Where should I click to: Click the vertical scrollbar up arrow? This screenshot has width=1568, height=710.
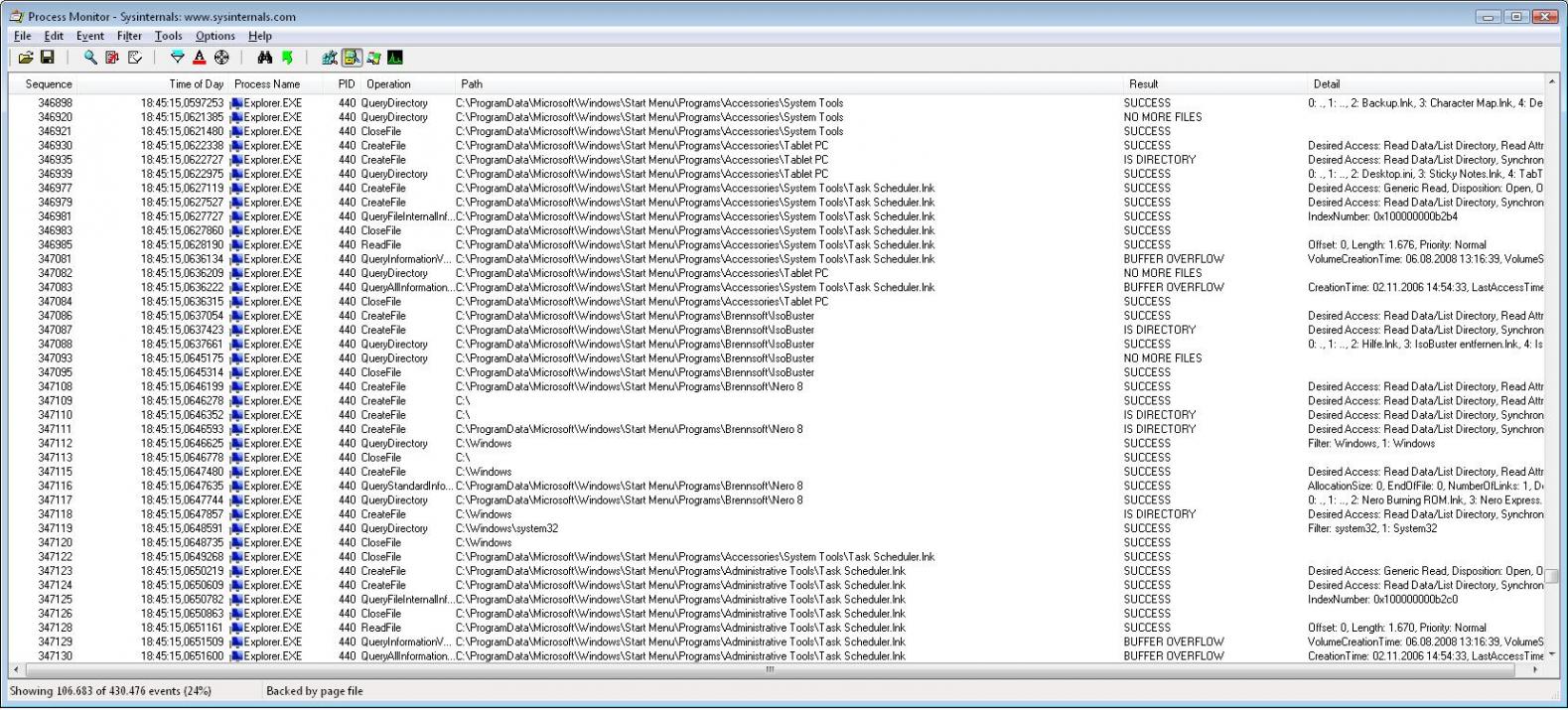[x=1552, y=81]
